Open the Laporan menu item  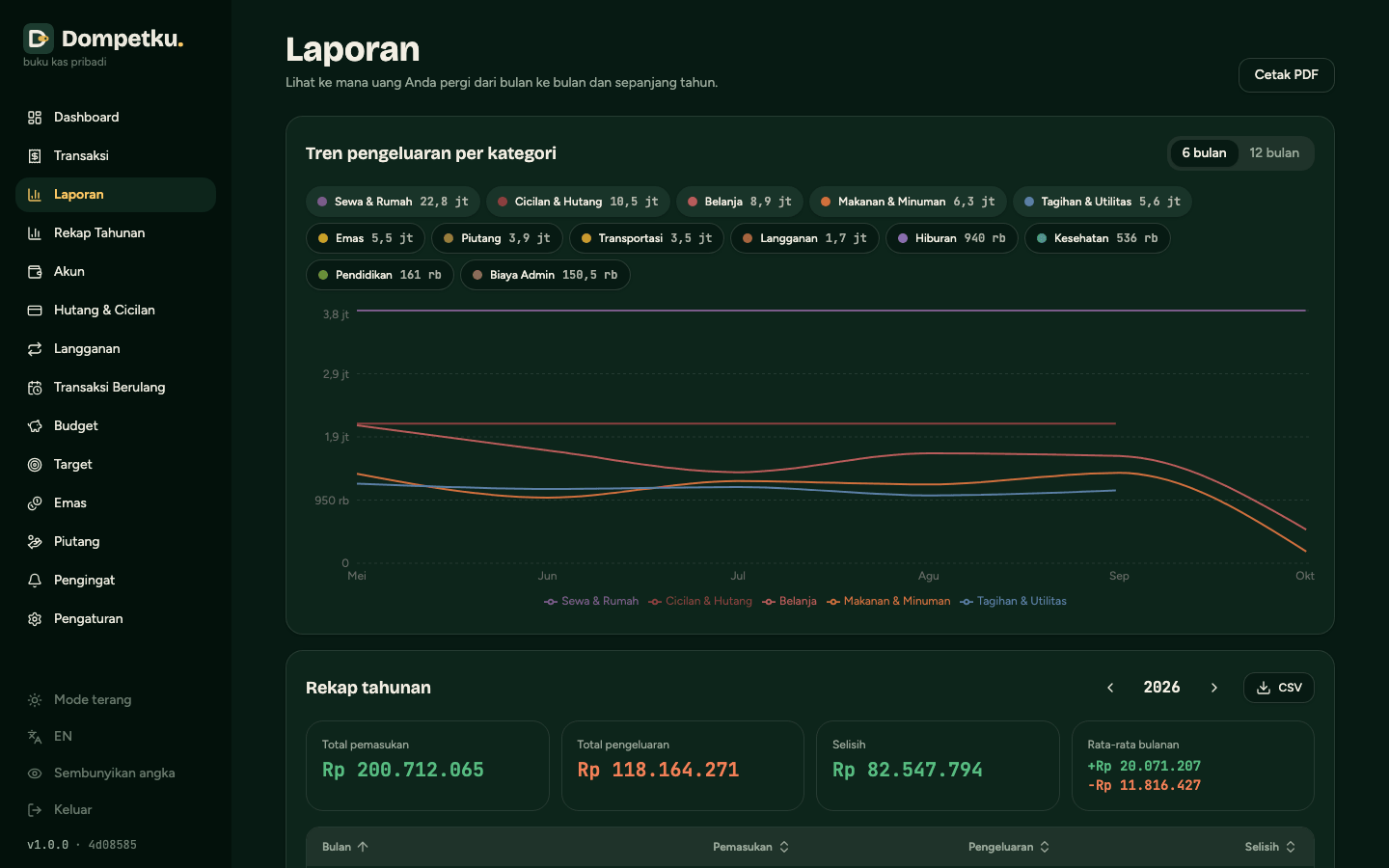116,195
